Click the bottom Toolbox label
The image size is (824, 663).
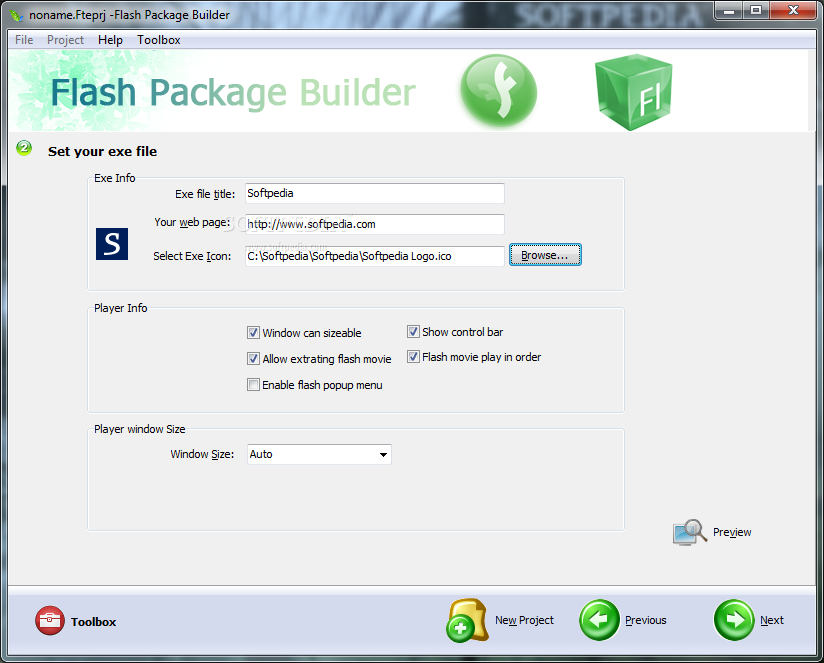(94, 622)
